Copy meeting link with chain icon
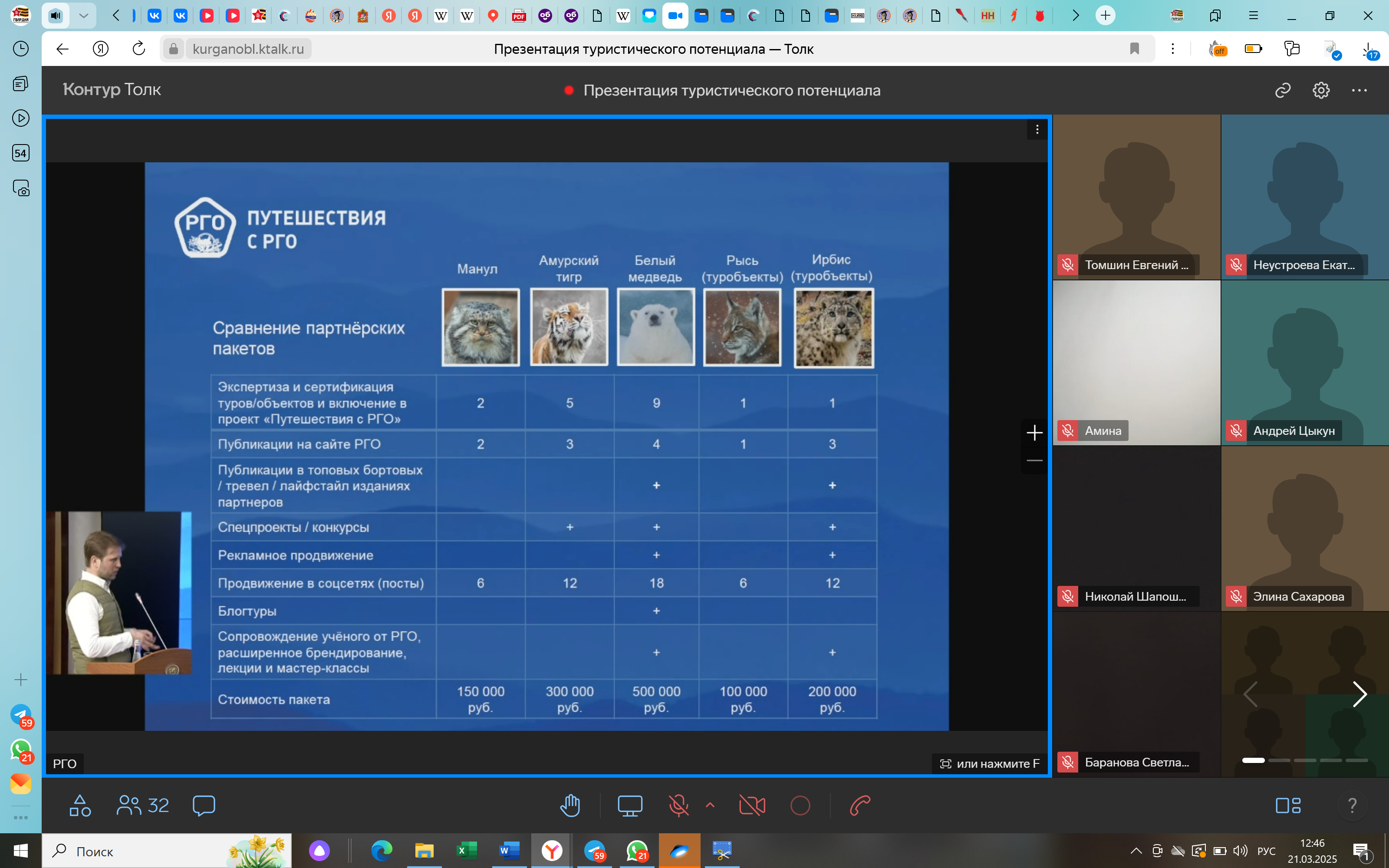Viewport: 1389px width, 868px height. pos(1282,90)
